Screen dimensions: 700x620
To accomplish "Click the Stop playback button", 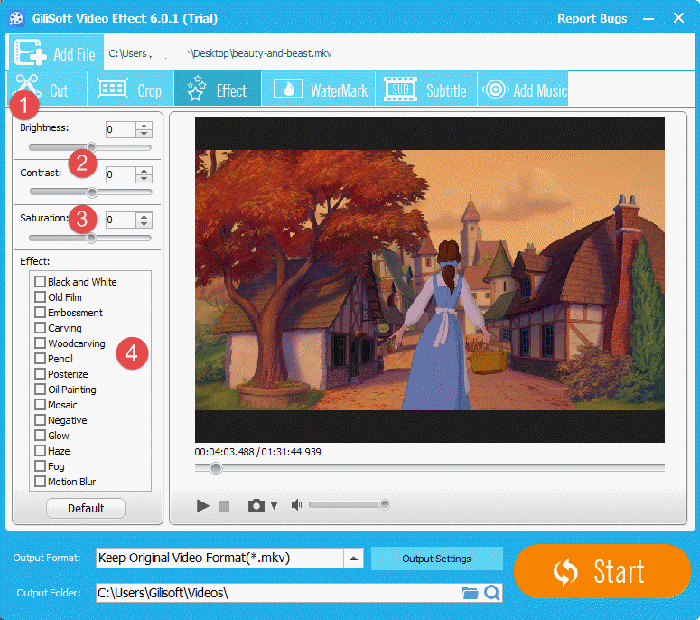I will pyautogui.click(x=224, y=506).
